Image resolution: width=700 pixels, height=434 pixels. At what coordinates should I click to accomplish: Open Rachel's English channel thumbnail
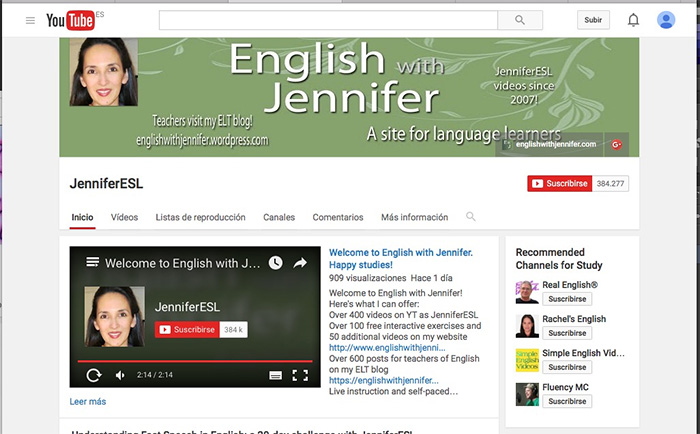click(527, 326)
